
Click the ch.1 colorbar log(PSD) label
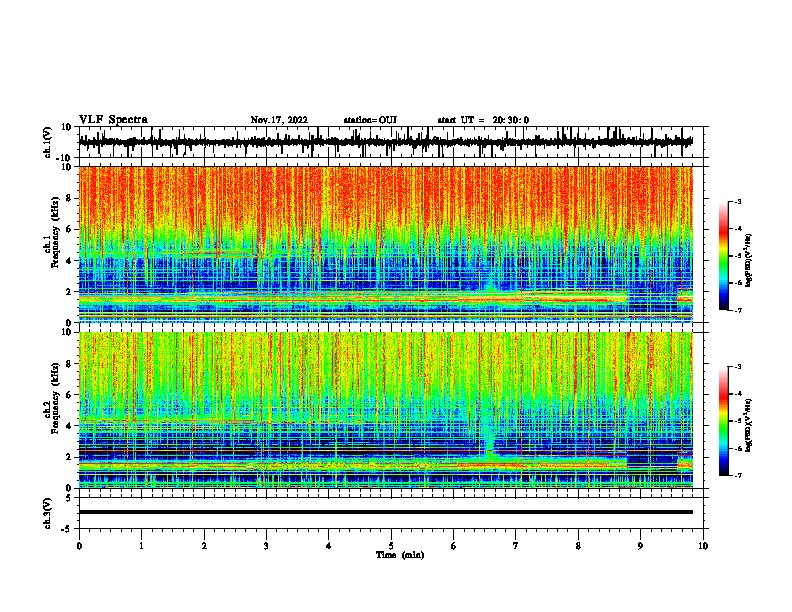(x=749, y=260)
